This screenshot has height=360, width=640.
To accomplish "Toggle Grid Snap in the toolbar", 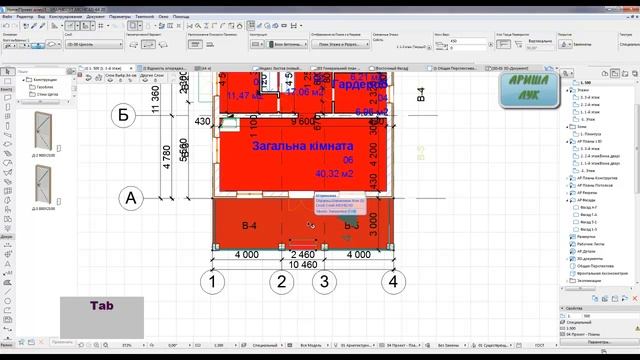I will [100, 26].
